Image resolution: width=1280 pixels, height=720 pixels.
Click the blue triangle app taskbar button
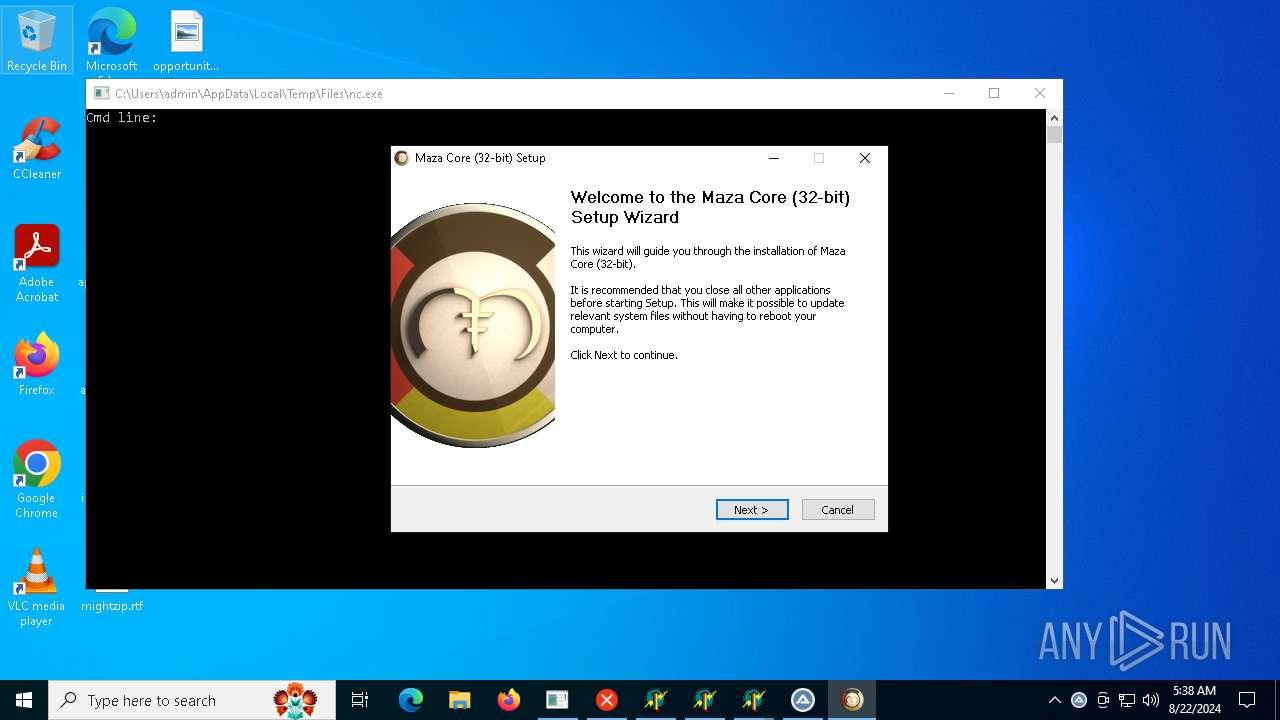pyautogui.click(x=803, y=700)
